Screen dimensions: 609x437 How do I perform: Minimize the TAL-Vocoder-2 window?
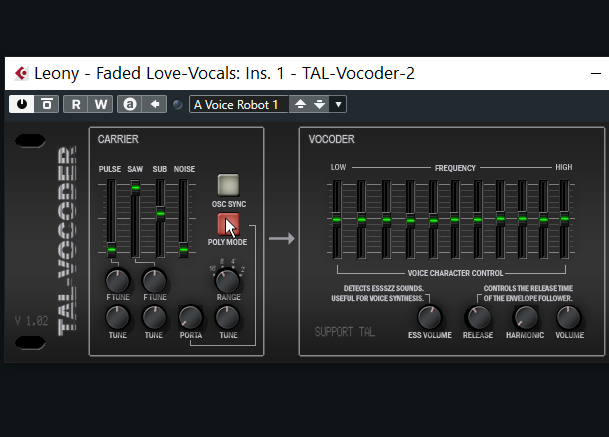tap(595, 73)
